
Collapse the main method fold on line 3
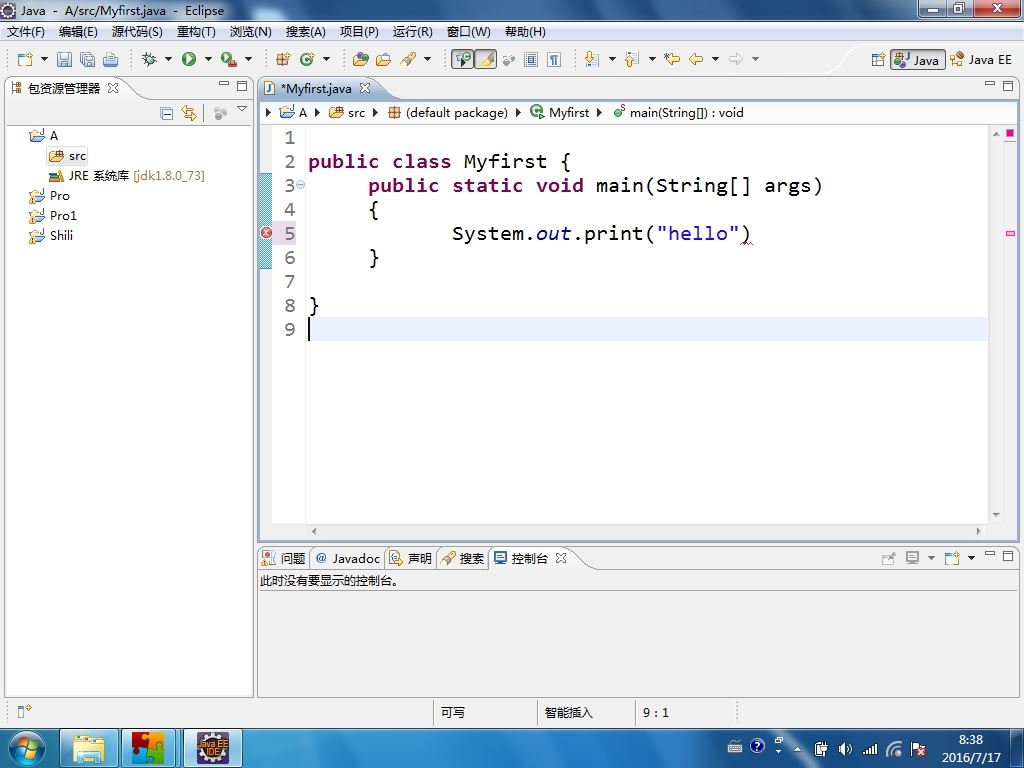(x=300, y=185)
